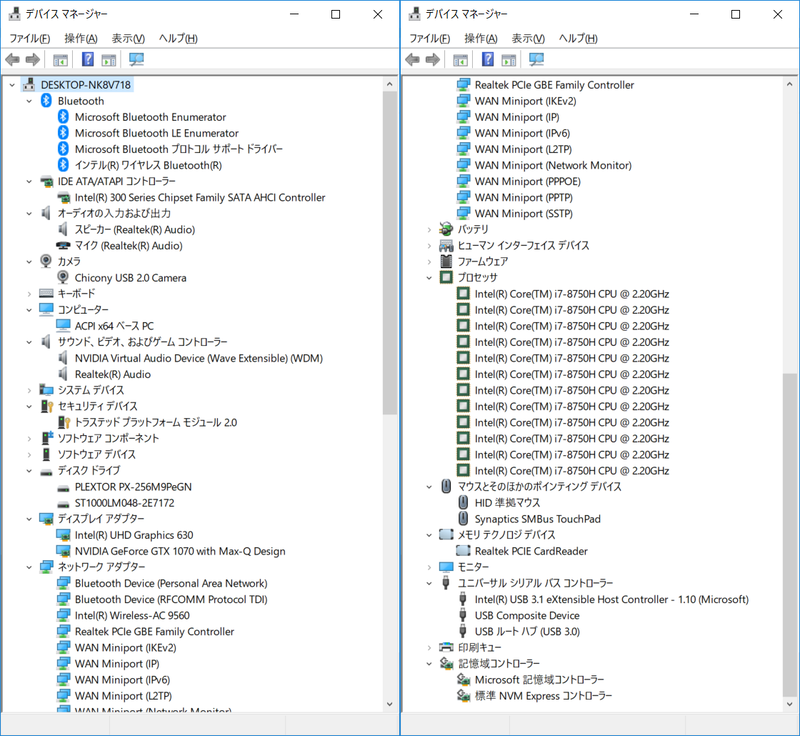800x736 pixels.
Task: Select Intel(R) UHD Graphics 630
Action: click(x=134, y=535)
